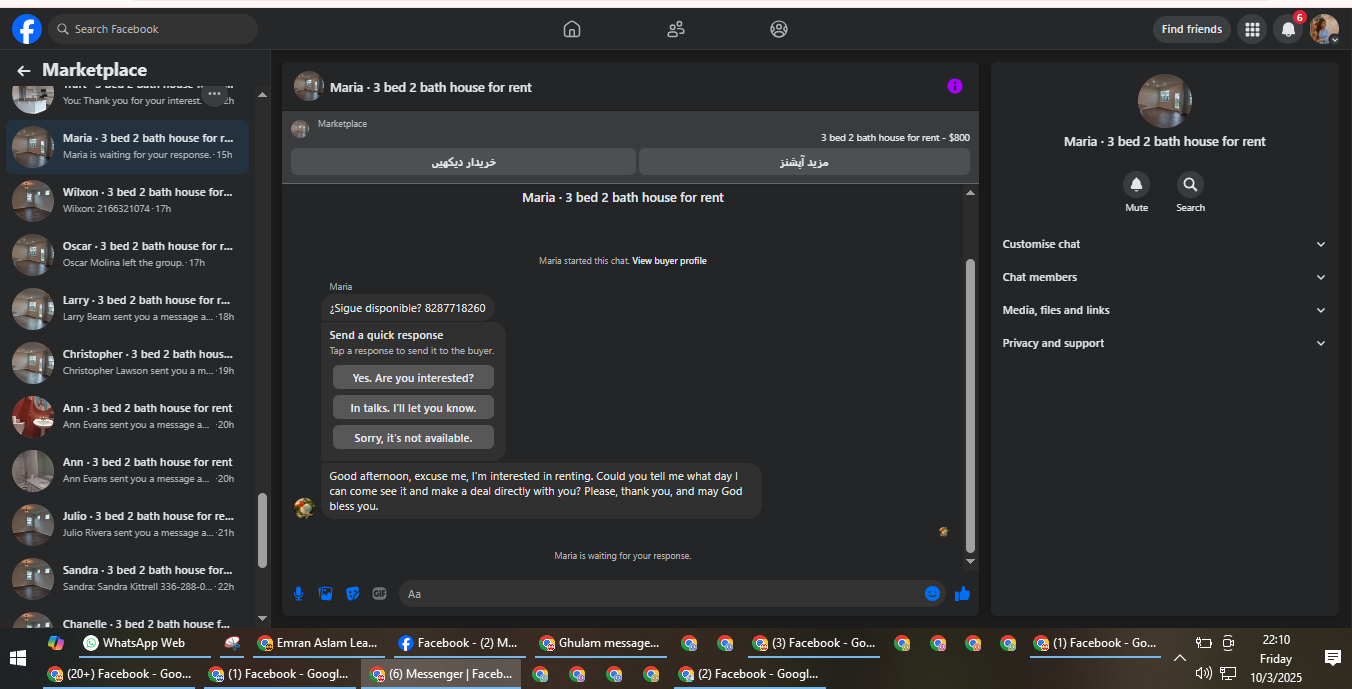Expand Customise chat section
The width and height of the screenshot is (1352, 689).
[1165, 244]
